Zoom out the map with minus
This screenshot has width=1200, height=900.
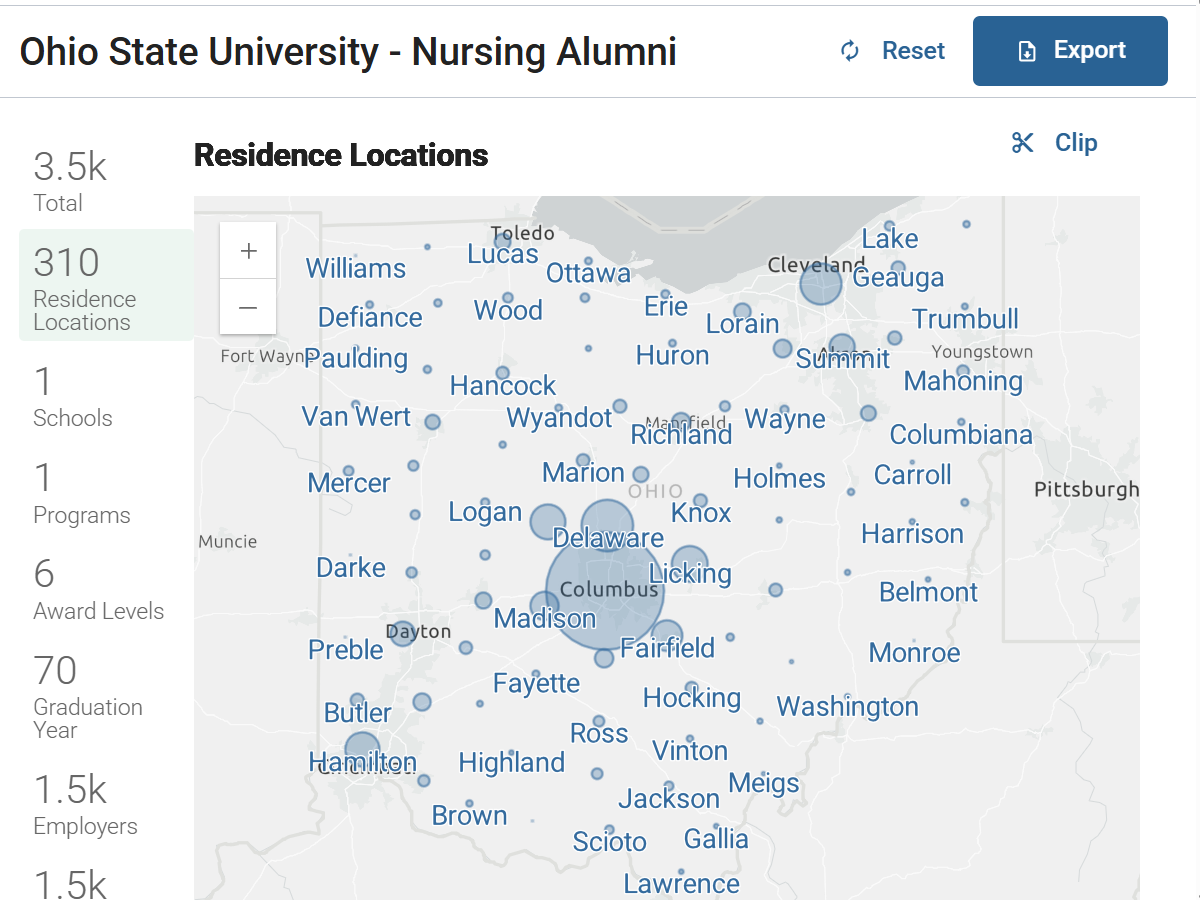pos(248,307)
